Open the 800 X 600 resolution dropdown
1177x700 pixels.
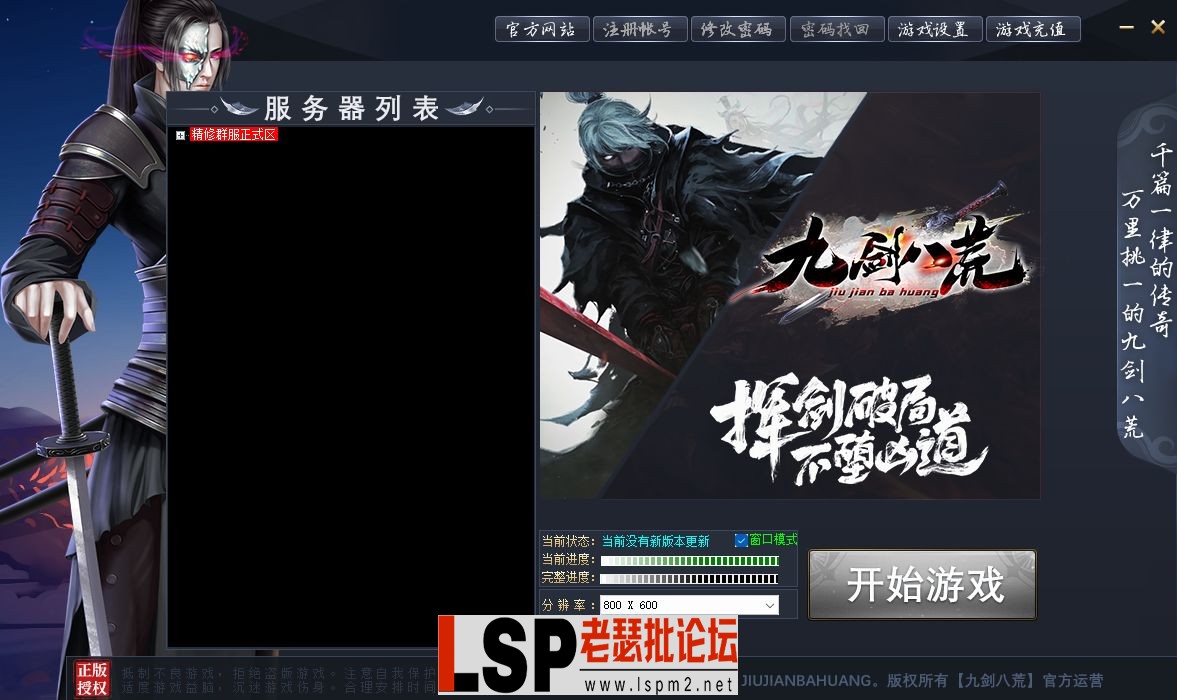689,605
